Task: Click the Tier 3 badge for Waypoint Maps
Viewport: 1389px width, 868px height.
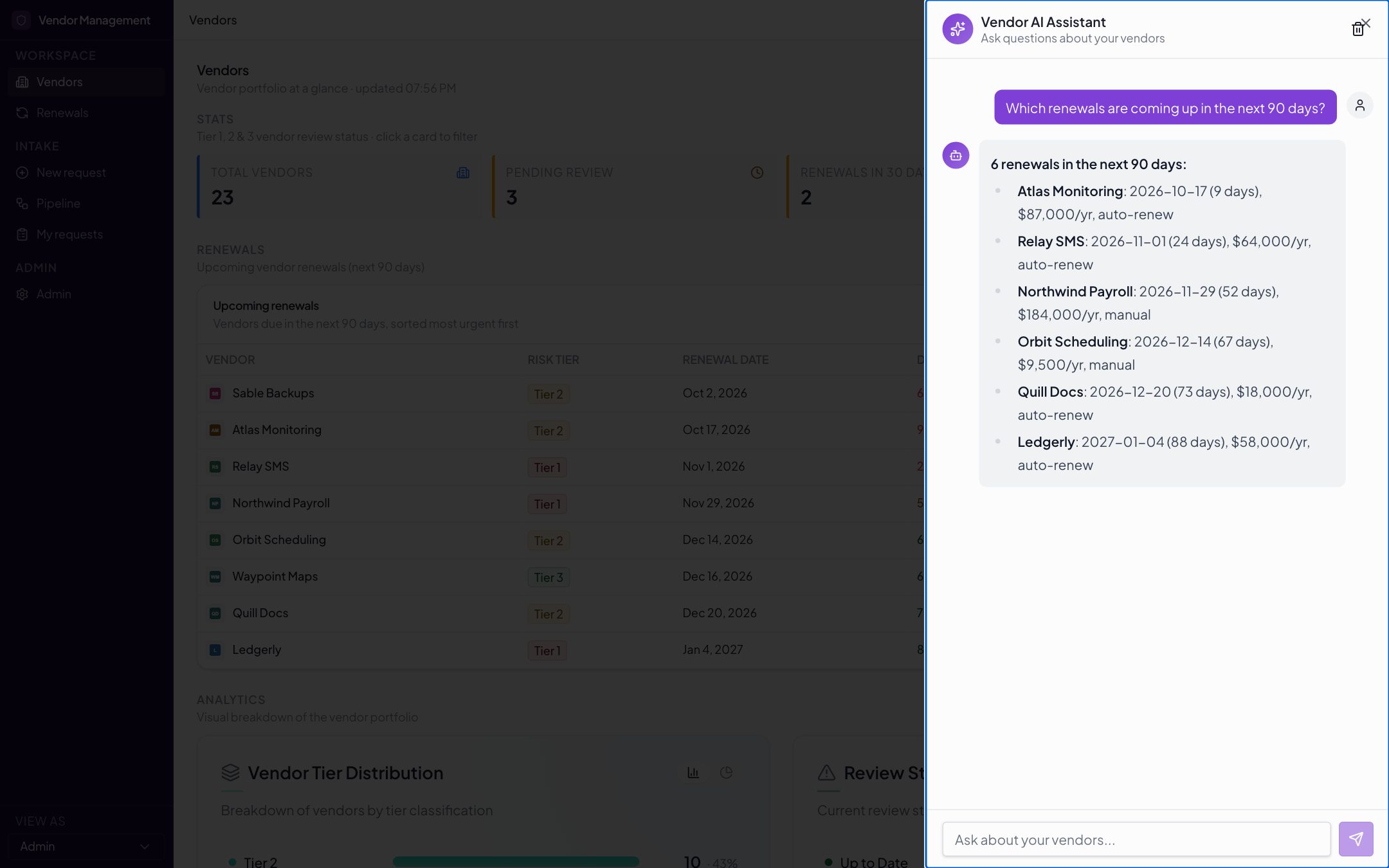Action: (x=548, y=577)
